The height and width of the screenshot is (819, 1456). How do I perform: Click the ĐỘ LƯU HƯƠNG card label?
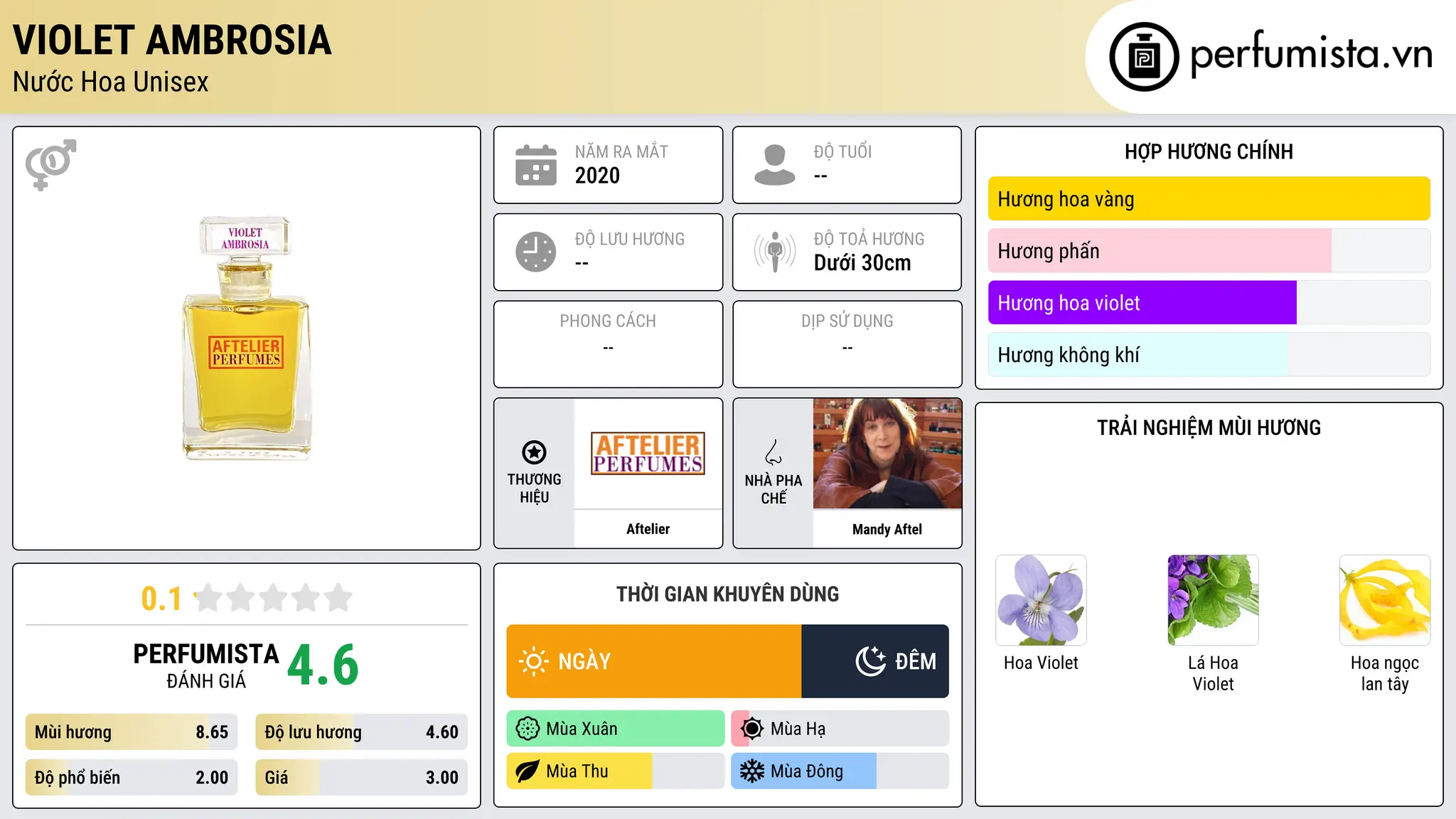(x=630, y=239)
